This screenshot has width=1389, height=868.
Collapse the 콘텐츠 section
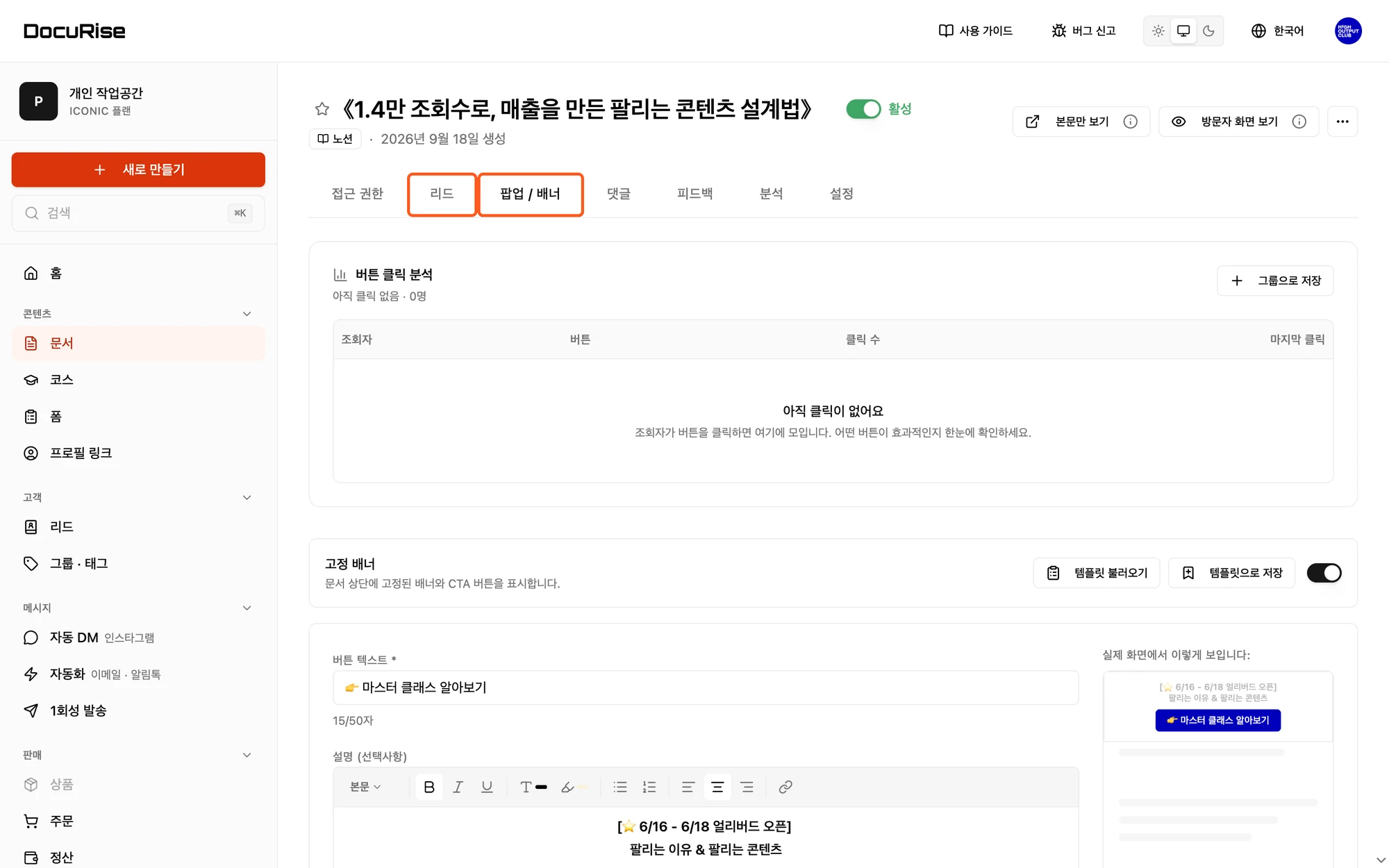tap(247, 314)
